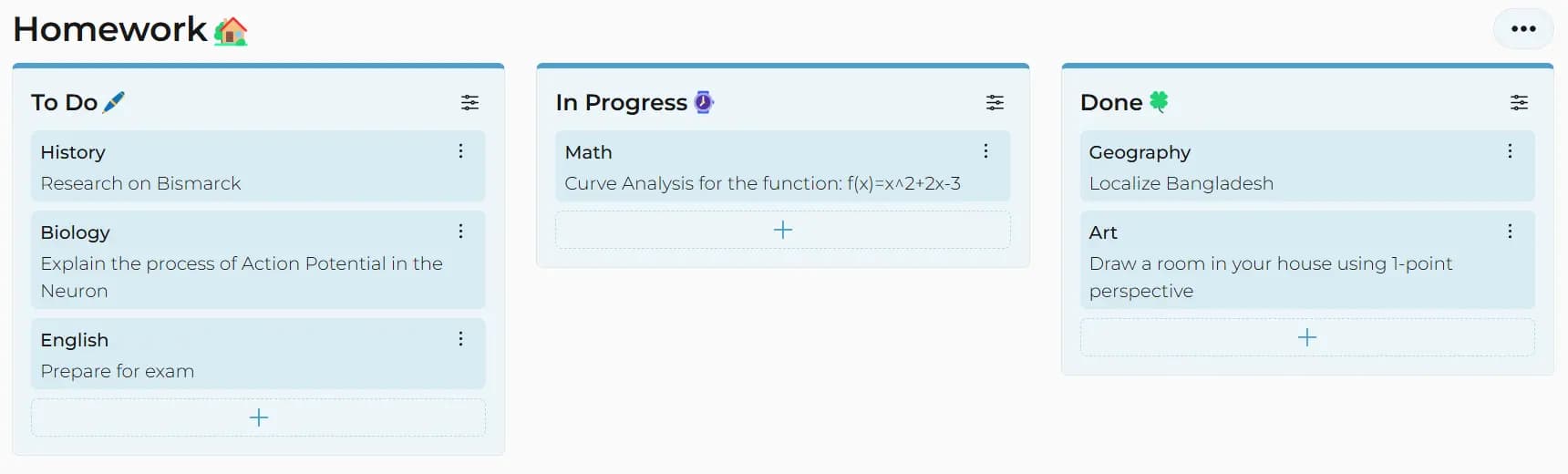Open the English card's three-dot menu
This screenshot has height=474, width=1568.
(x=461, y=339)
